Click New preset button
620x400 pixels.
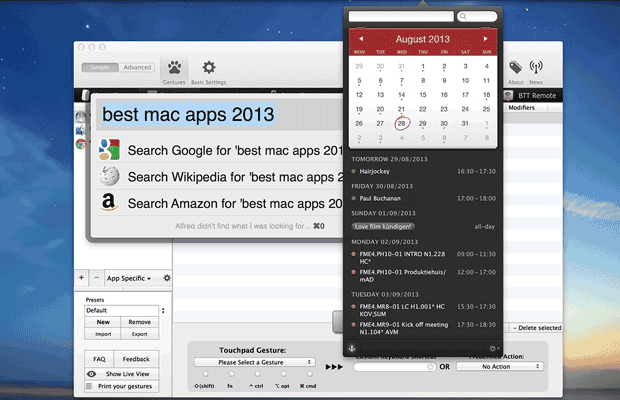point(103,322)
